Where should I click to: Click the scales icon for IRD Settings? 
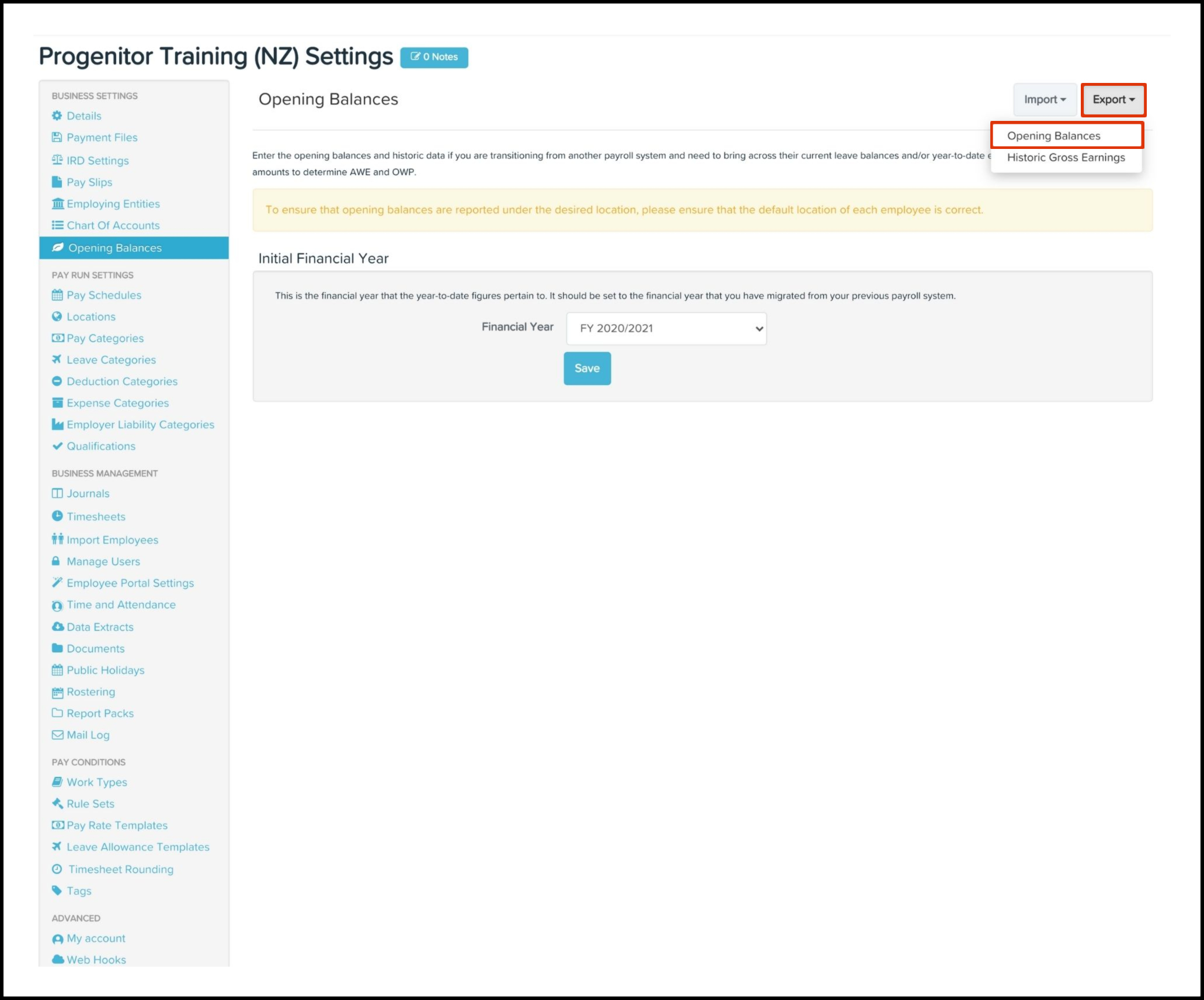pyautogui.click(x=57, y=160)
